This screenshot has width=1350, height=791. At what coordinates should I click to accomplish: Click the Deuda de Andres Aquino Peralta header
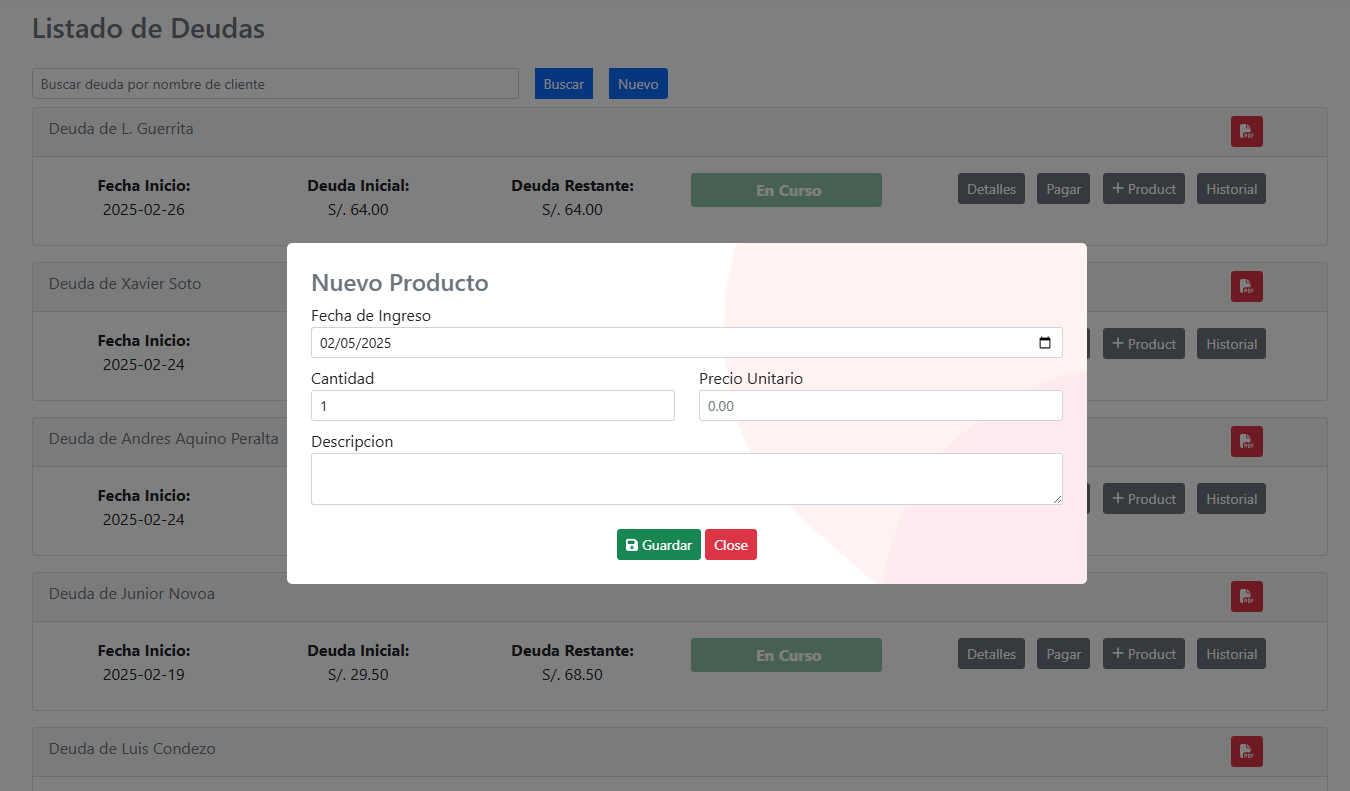tap(164, 439)
